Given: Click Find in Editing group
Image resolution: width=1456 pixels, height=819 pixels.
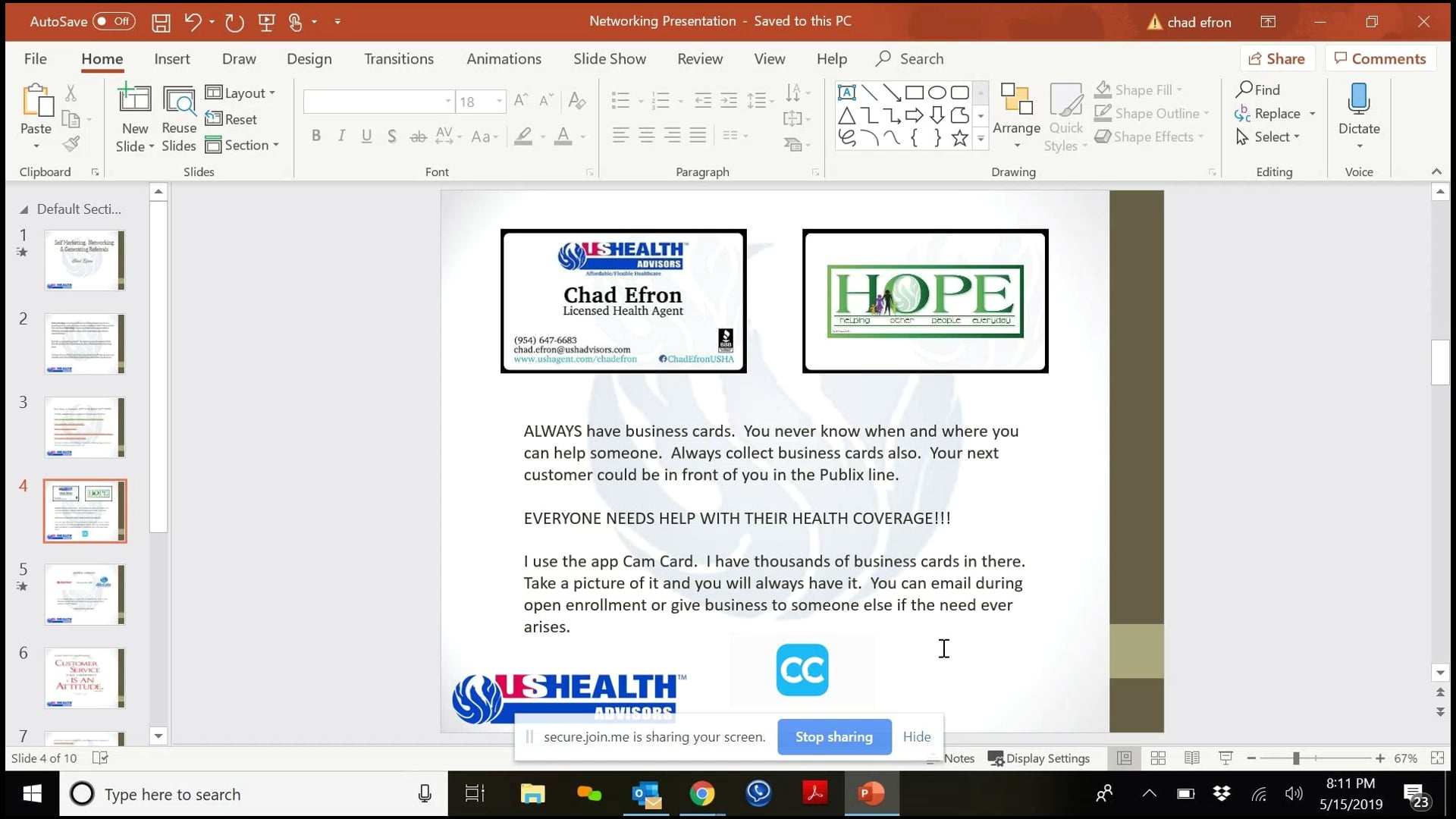Looking at the screenshot, I should (x=1258, y=89).
